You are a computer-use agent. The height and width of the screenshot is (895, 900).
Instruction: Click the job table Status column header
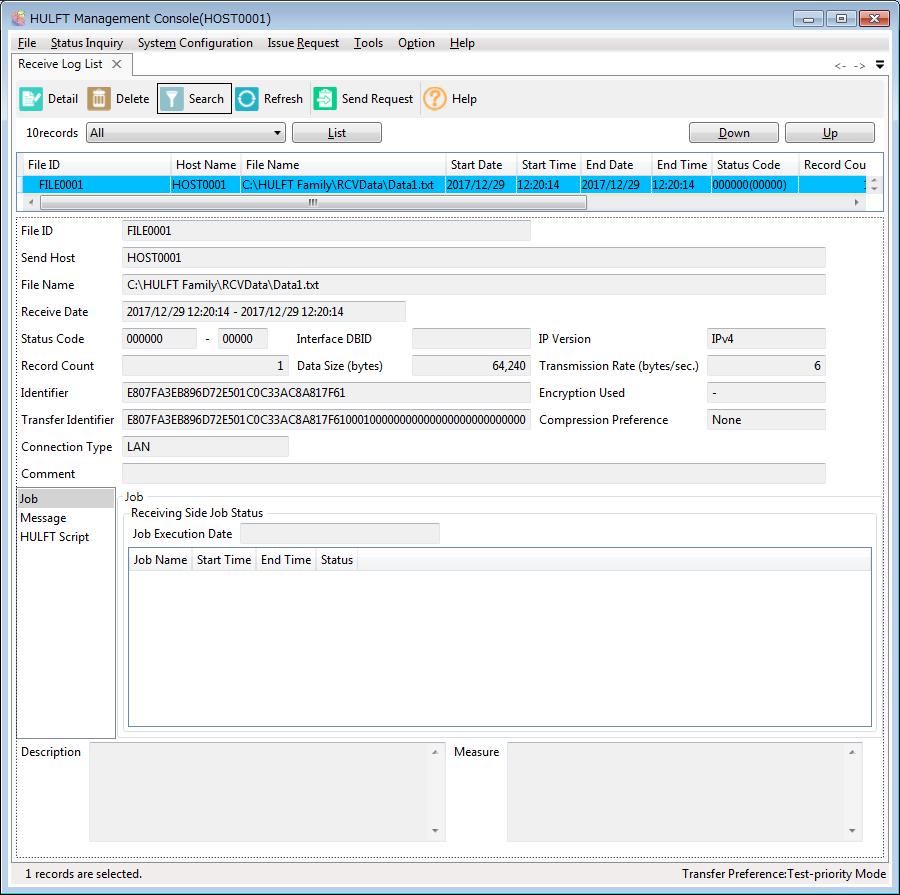click(x=336, y=560)
